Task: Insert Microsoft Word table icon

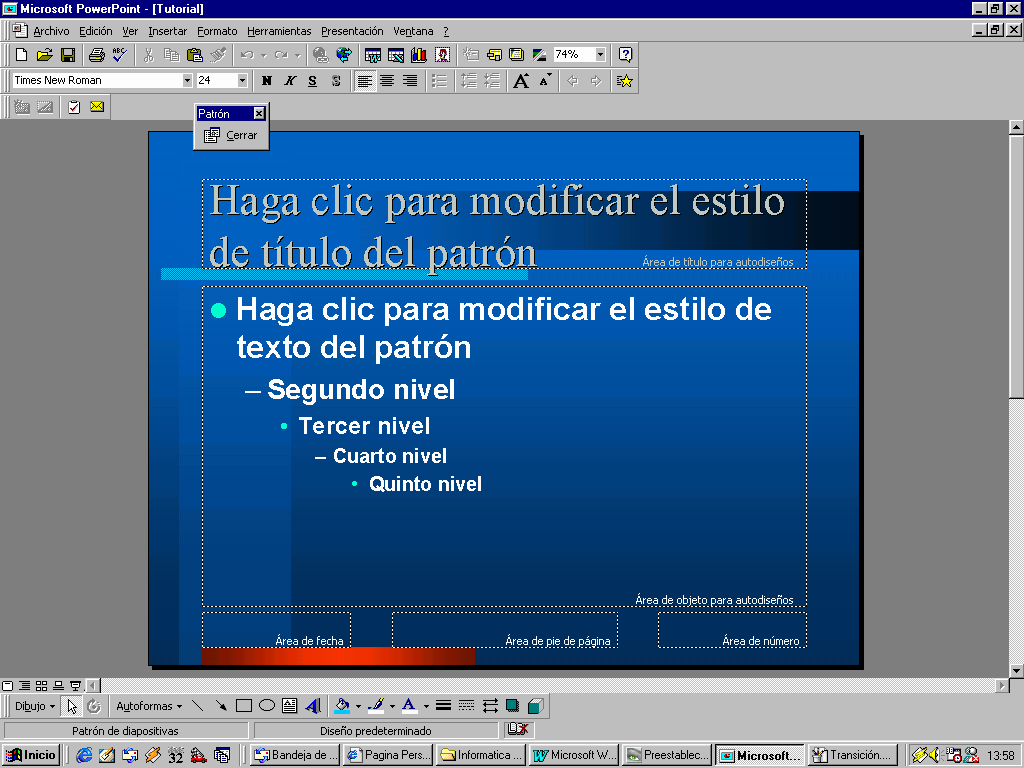Action: [x=373, y=55]
